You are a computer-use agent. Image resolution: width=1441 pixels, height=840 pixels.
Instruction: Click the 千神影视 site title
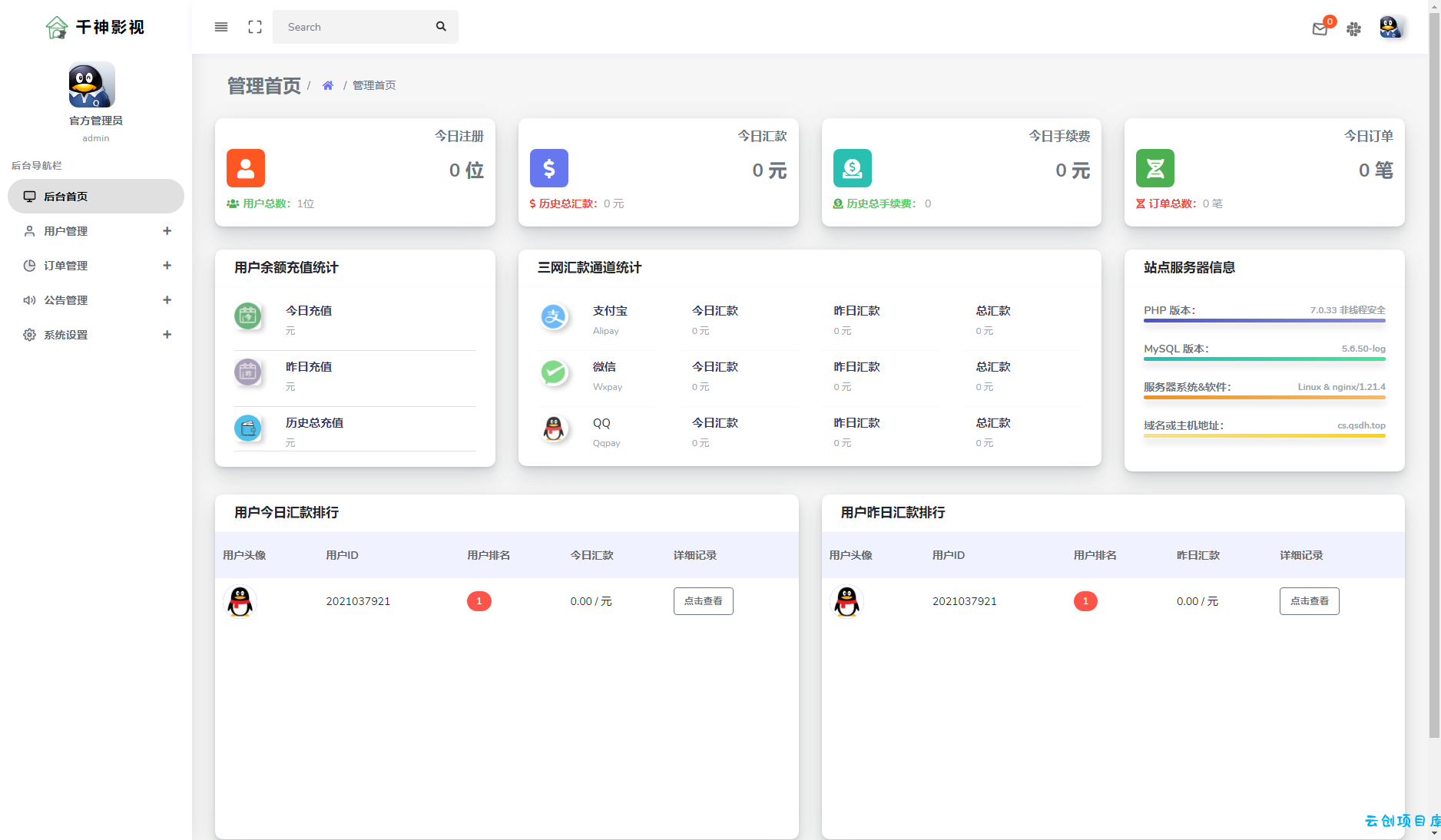110,28
